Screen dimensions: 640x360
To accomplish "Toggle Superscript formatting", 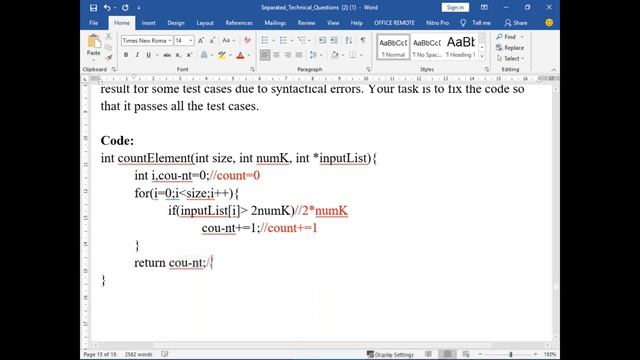I will pyautogui.click(x=189, y=55).
